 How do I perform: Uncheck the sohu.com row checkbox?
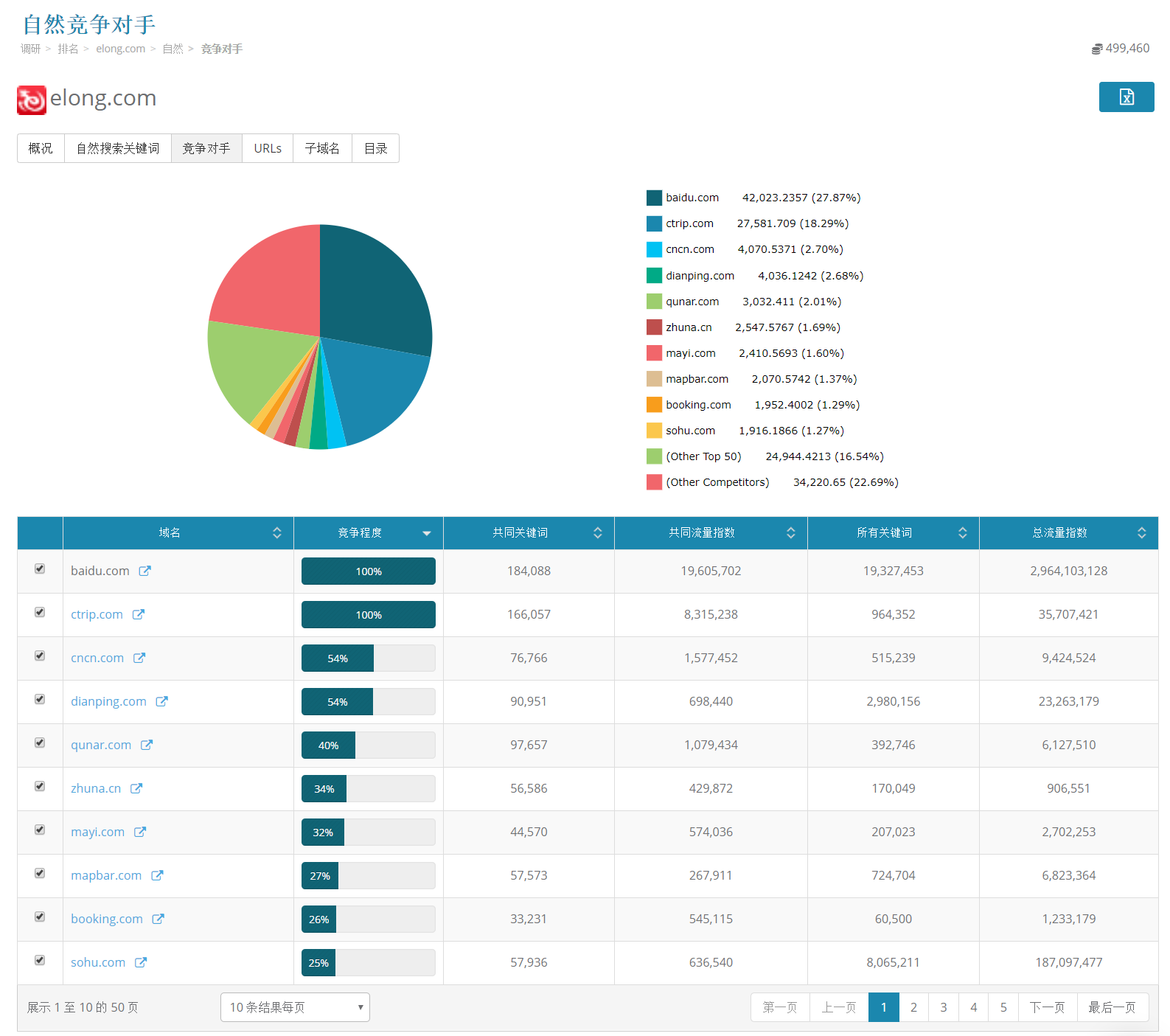(x=40, y=960)
